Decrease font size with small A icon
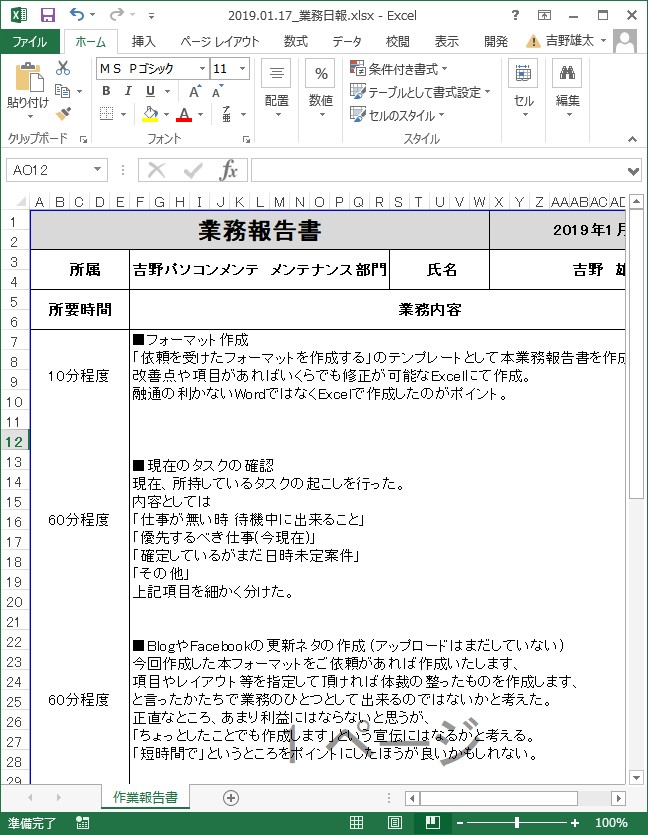 pyautogui.click(x=217, y=92)
